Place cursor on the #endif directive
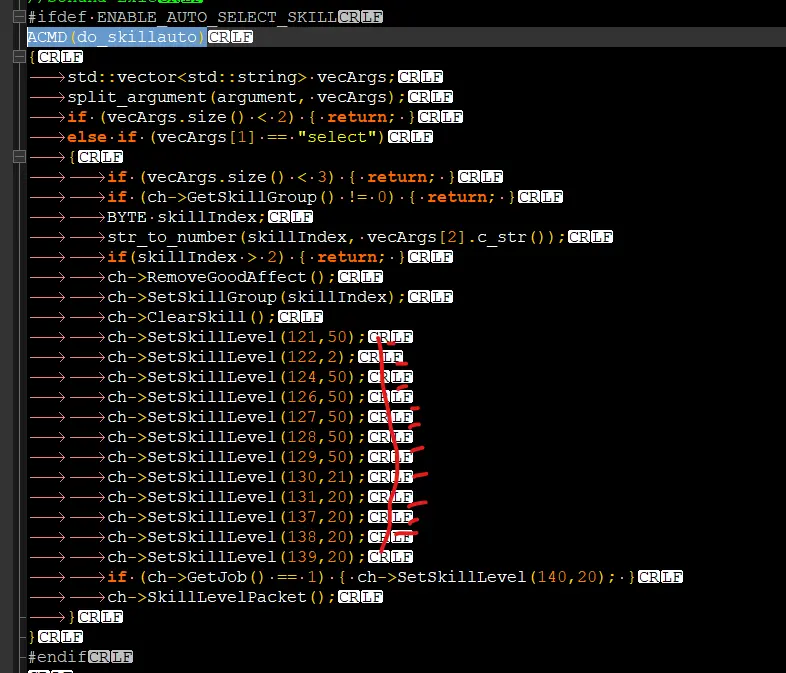This screenshot has height=673, width=786. pos(57,657)
